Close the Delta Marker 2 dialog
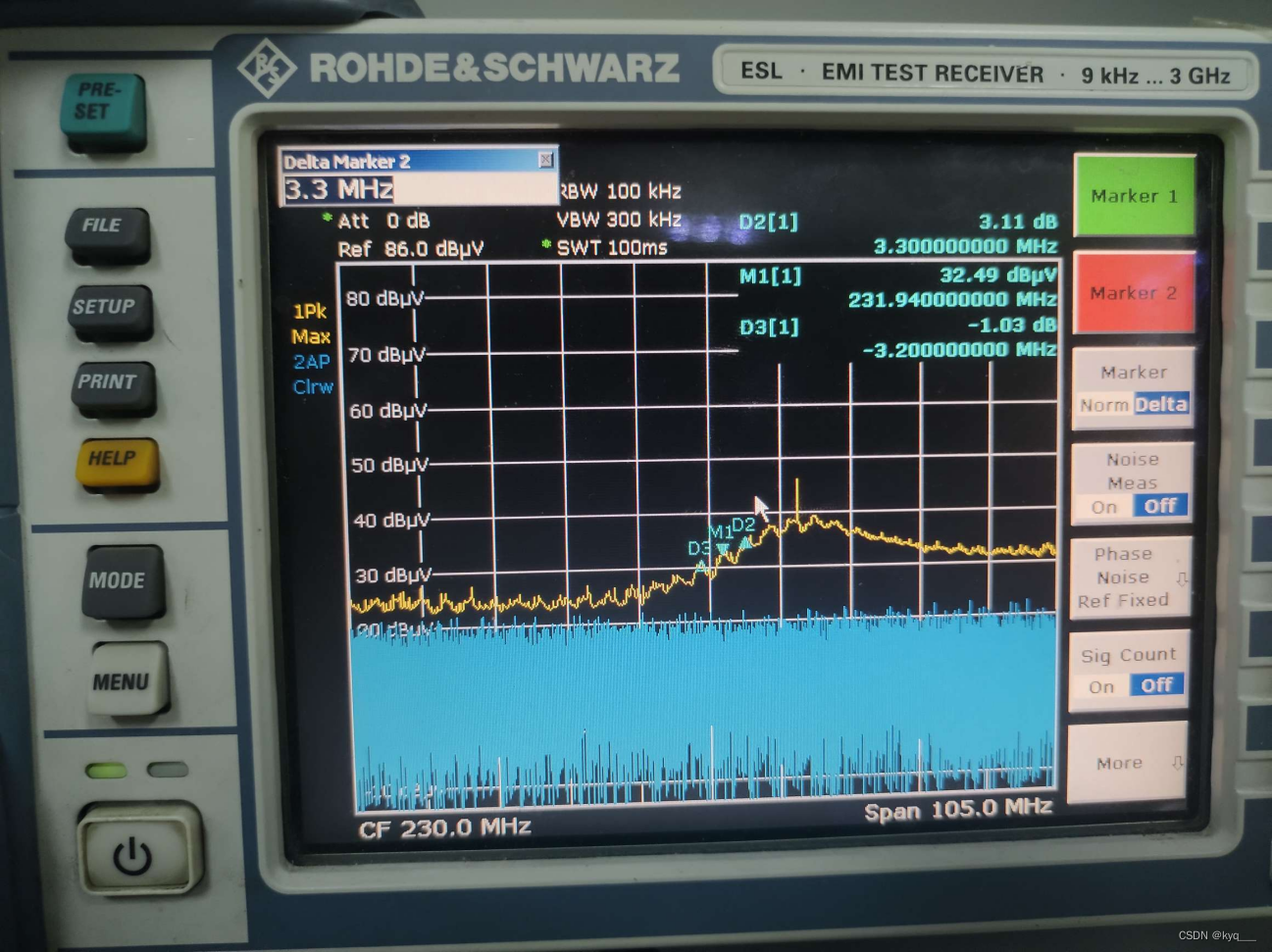This screenshot has height=952, width=1272. pos(546,159)
